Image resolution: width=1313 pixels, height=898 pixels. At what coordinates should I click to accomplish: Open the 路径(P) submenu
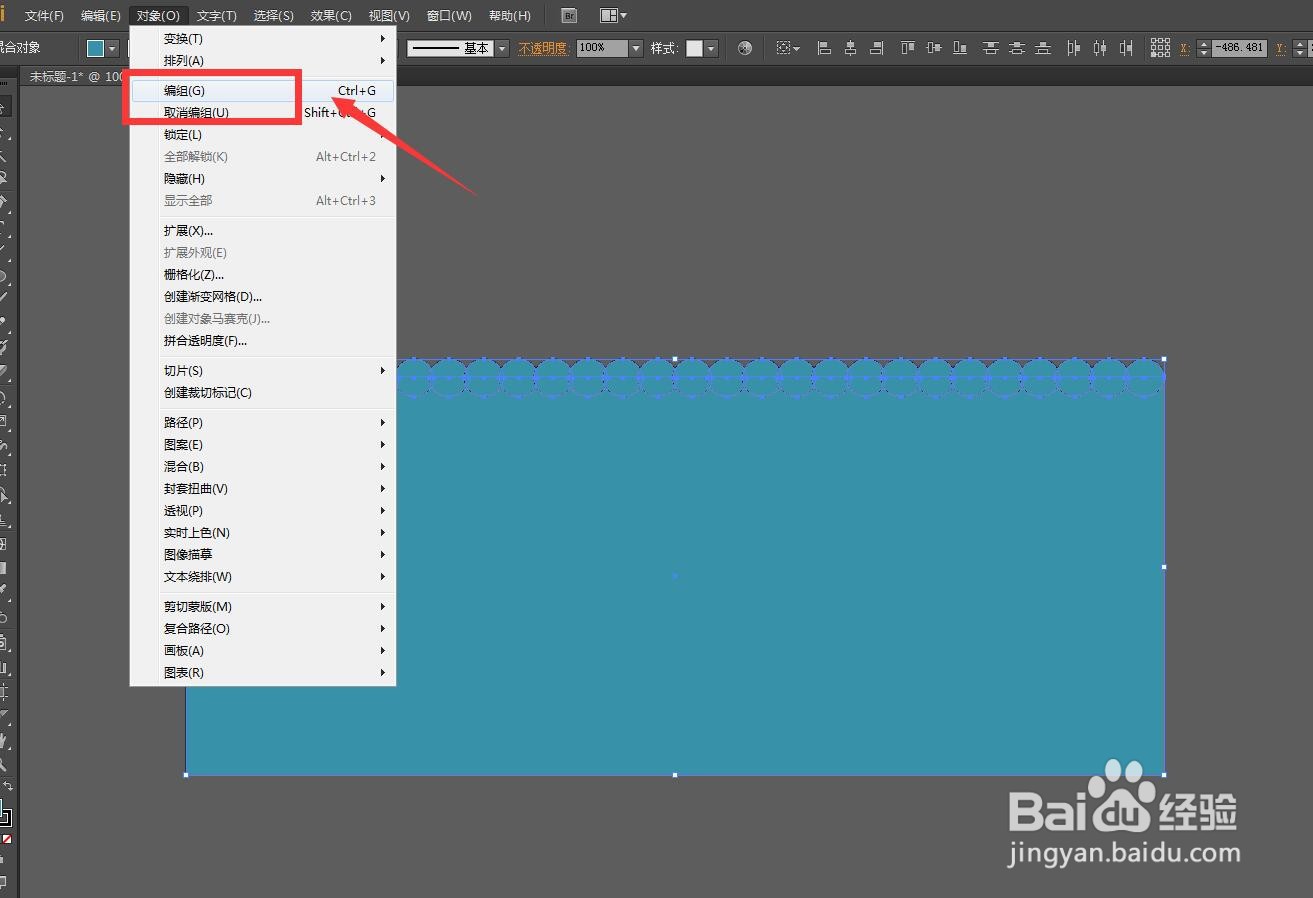pyautogui.click(x=263, y=422)
